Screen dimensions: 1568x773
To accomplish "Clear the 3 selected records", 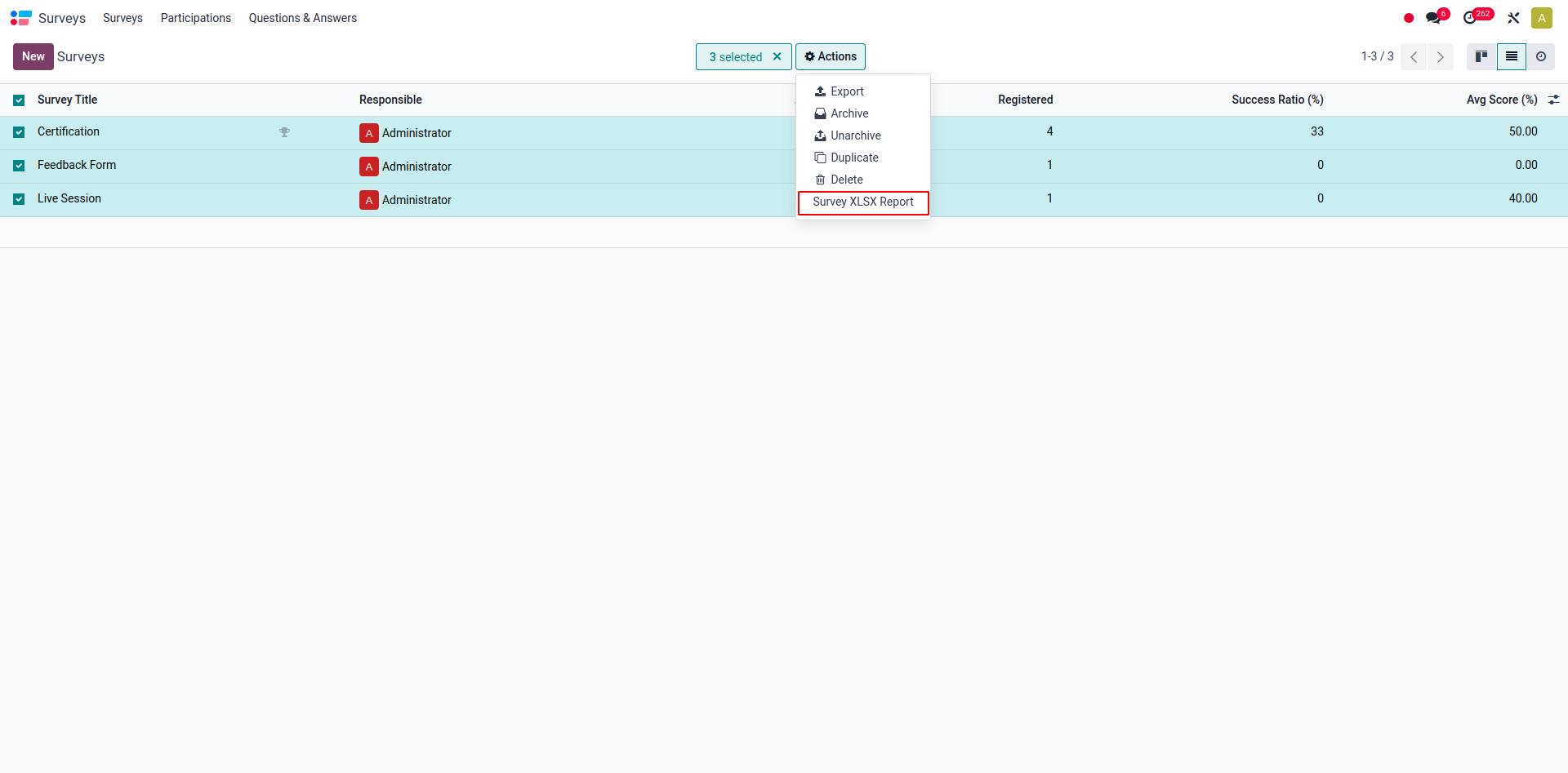I will 777,56.
